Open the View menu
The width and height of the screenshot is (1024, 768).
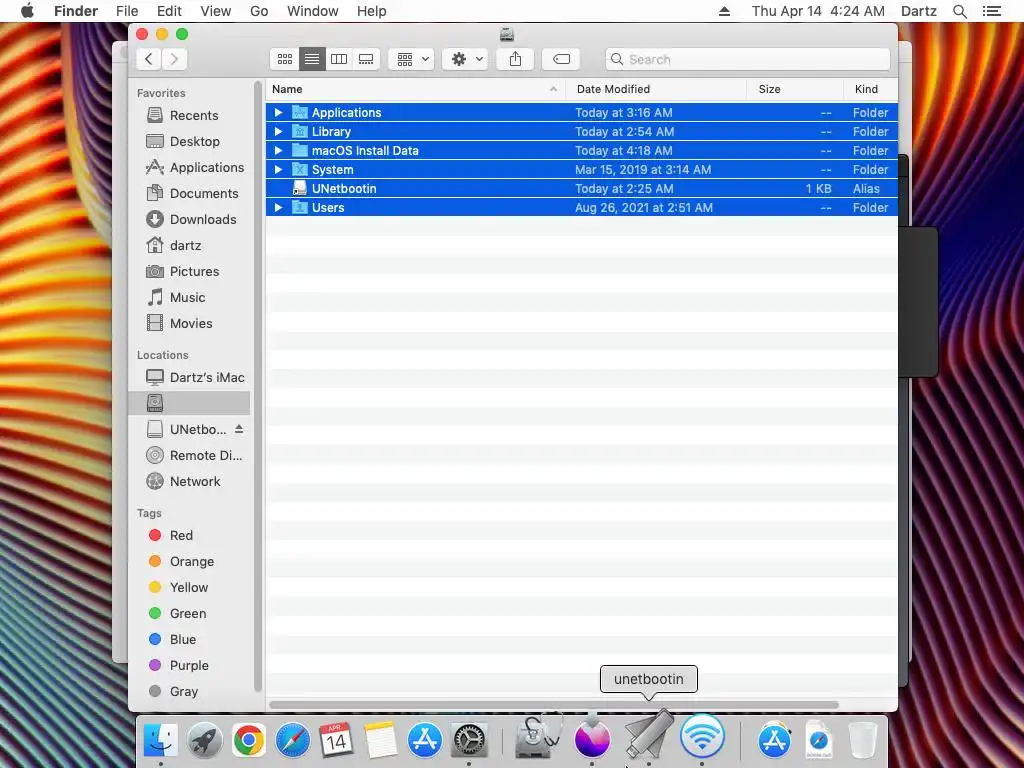[216, 11]
